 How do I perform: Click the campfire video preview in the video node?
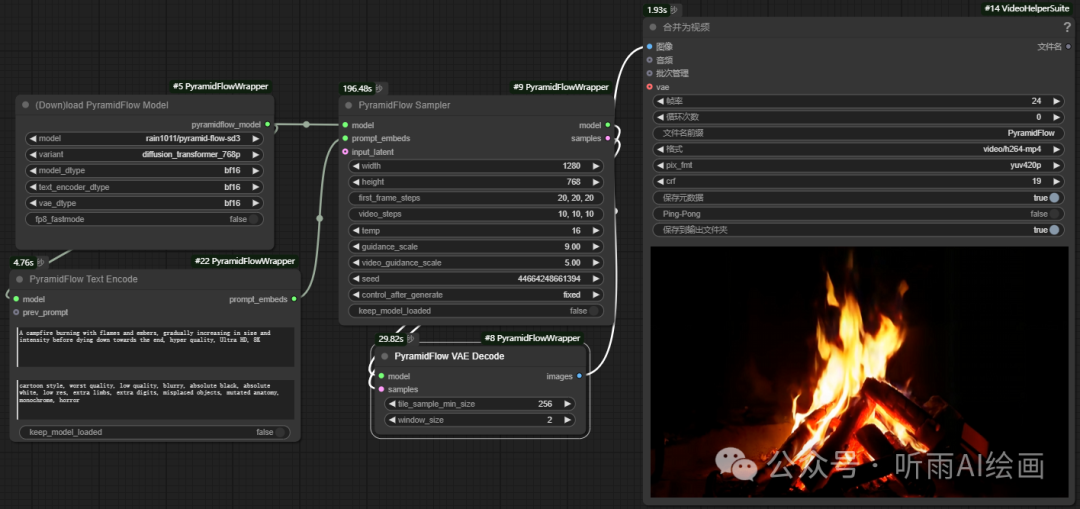[x=858, y=372]
